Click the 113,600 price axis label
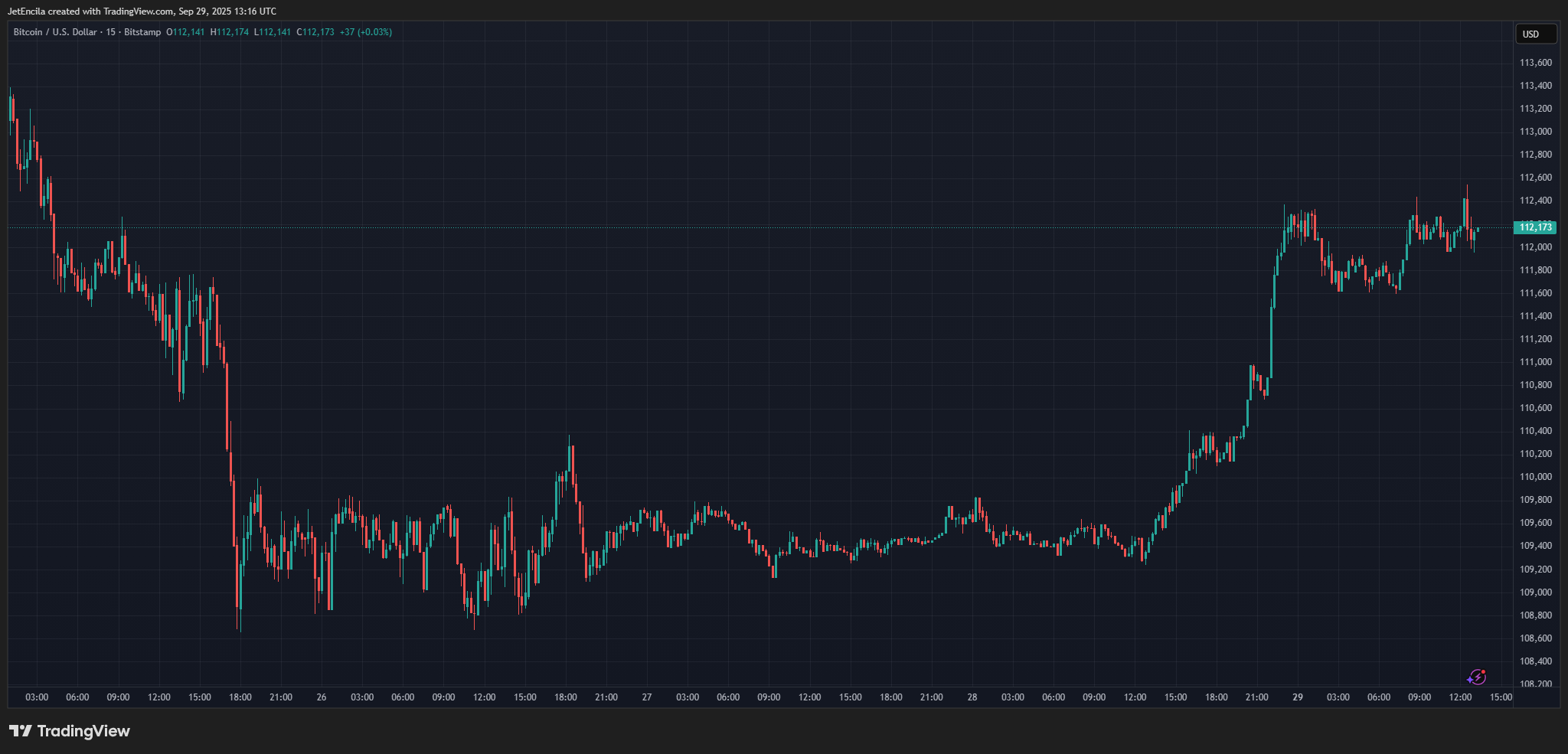Screen dimensions: 1568x754 point(1536,63)
